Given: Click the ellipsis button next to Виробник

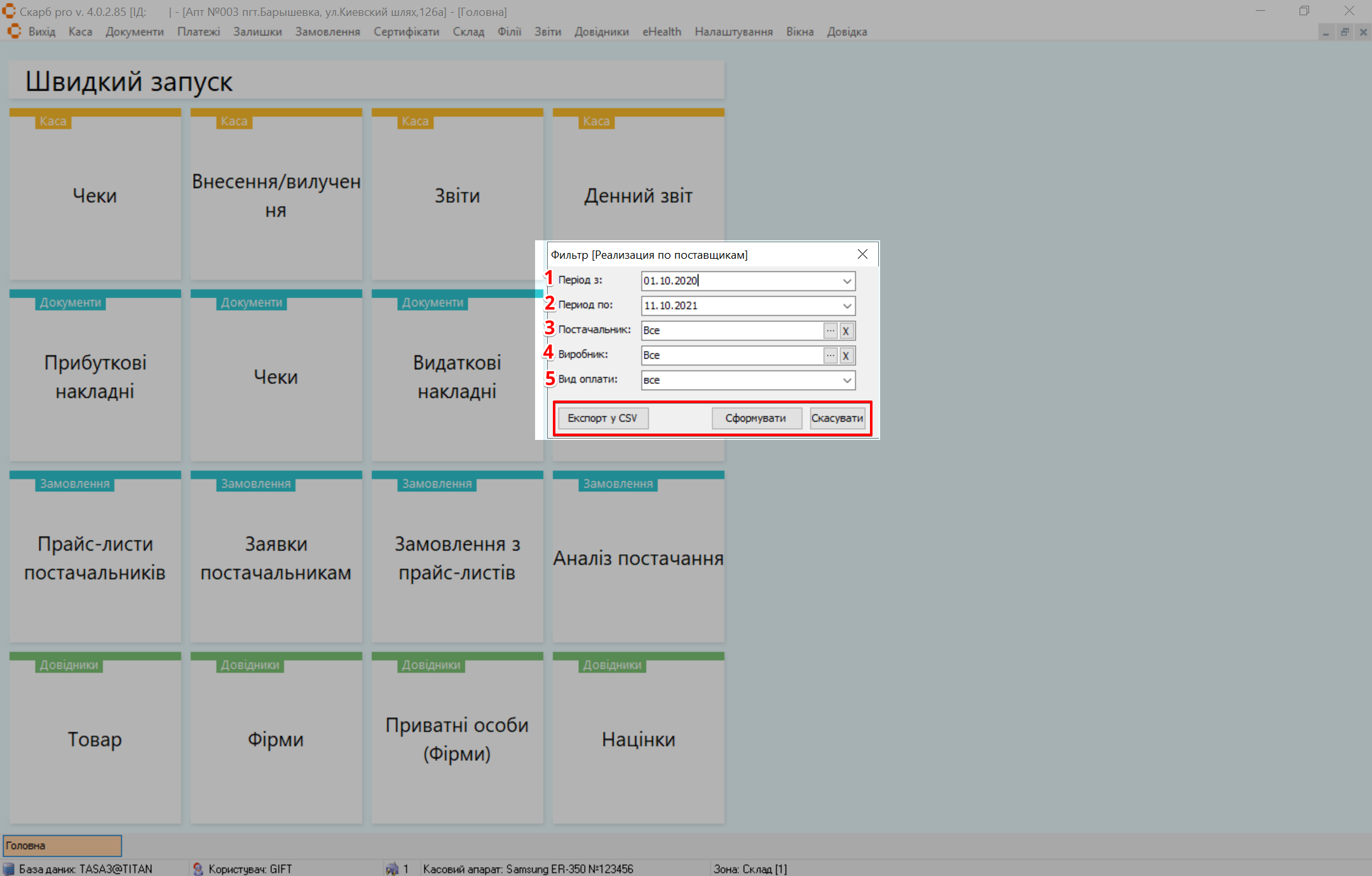Looking at the screenshot, I should point(830,355).
